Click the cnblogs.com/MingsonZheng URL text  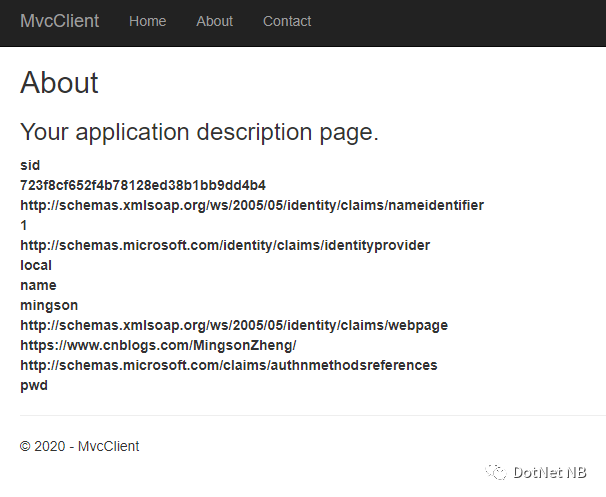pyautogui.click(x=158, y=346)
